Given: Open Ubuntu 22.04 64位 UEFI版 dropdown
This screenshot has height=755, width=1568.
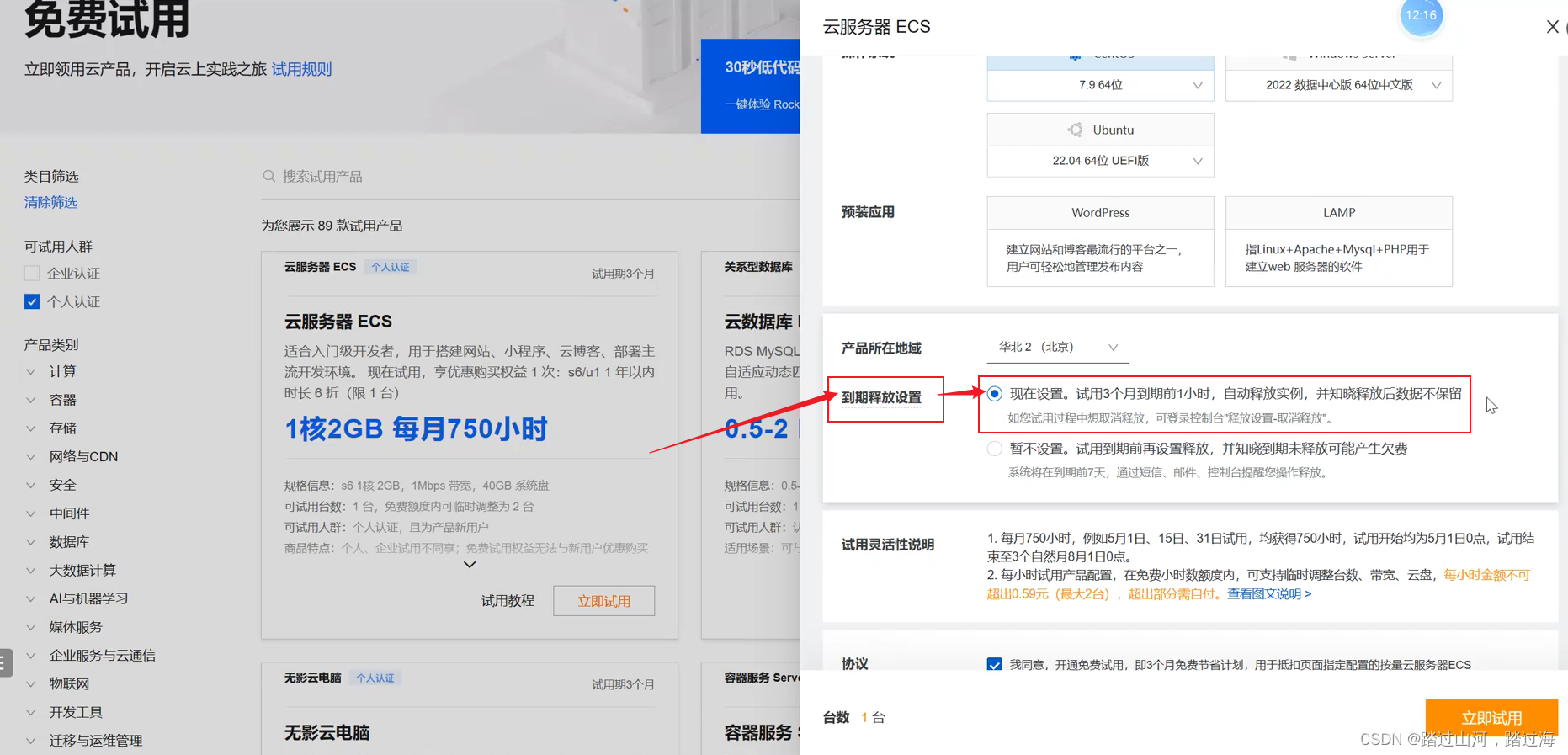Looking at the screenshot, I should coord(1100,161).
